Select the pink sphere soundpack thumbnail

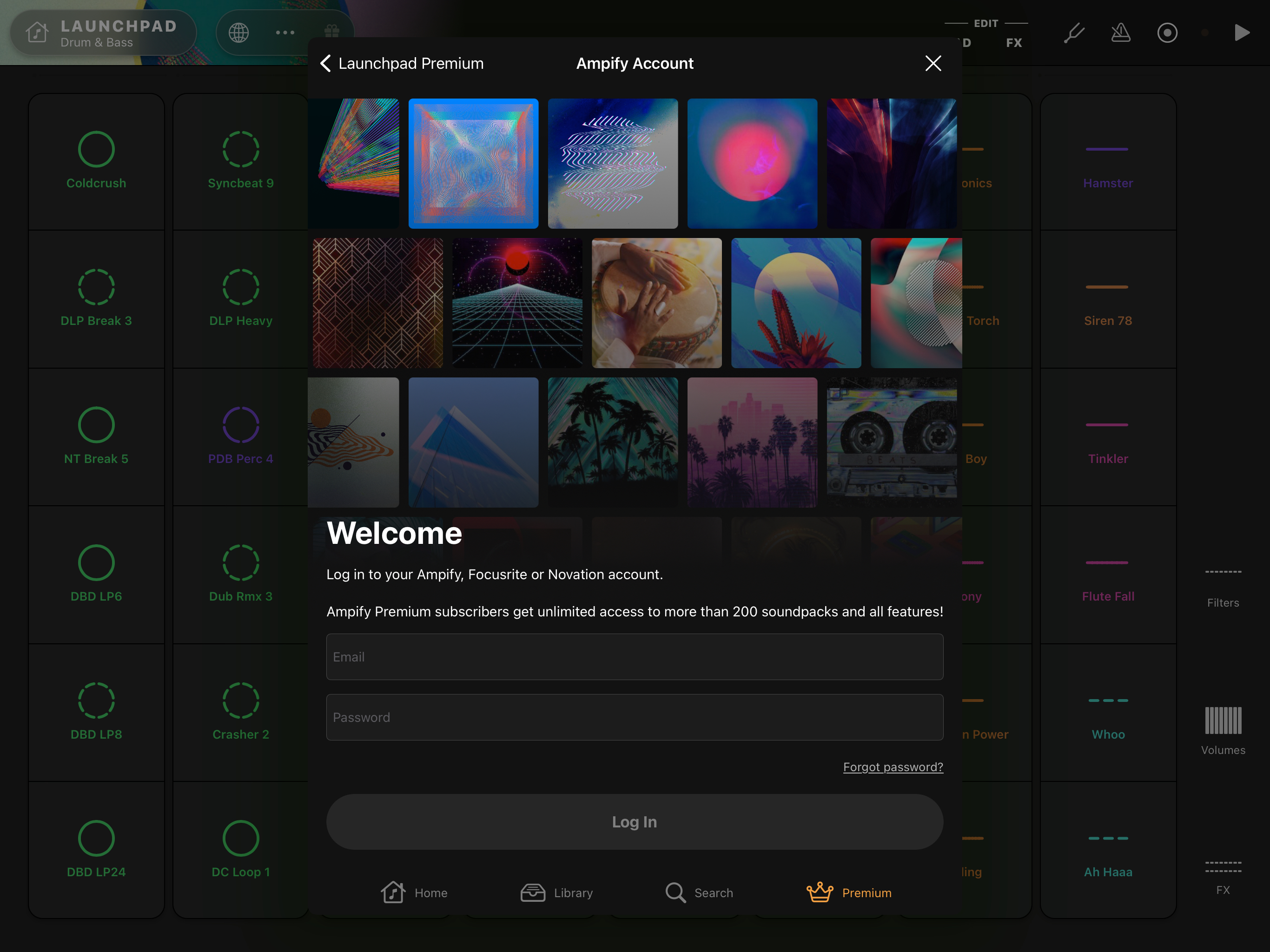(x=752, y=164)
